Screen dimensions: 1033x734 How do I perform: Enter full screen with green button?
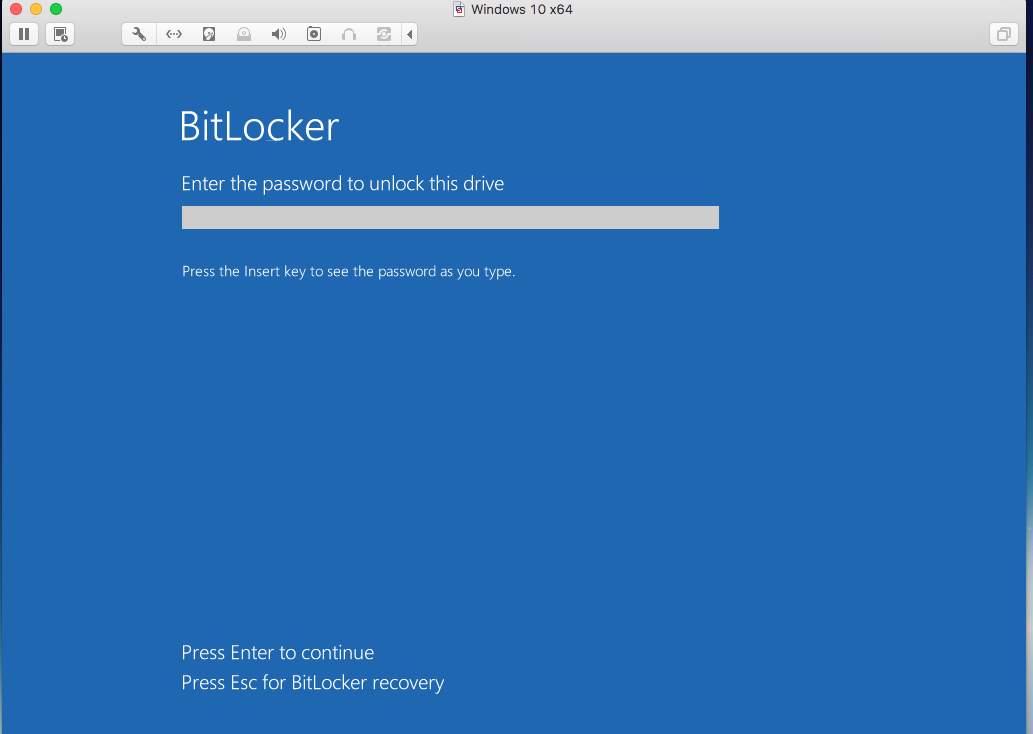tap(56, 9)
